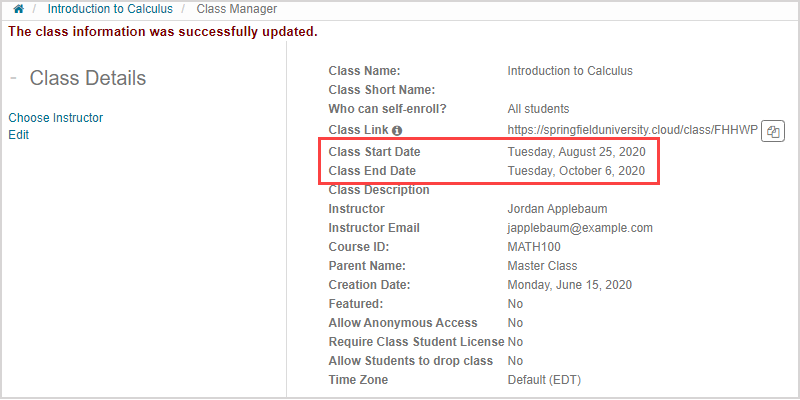Click the info icon beside Class Link
The width and height of the screenshot is (800, 400).
[x=397, y=131]
